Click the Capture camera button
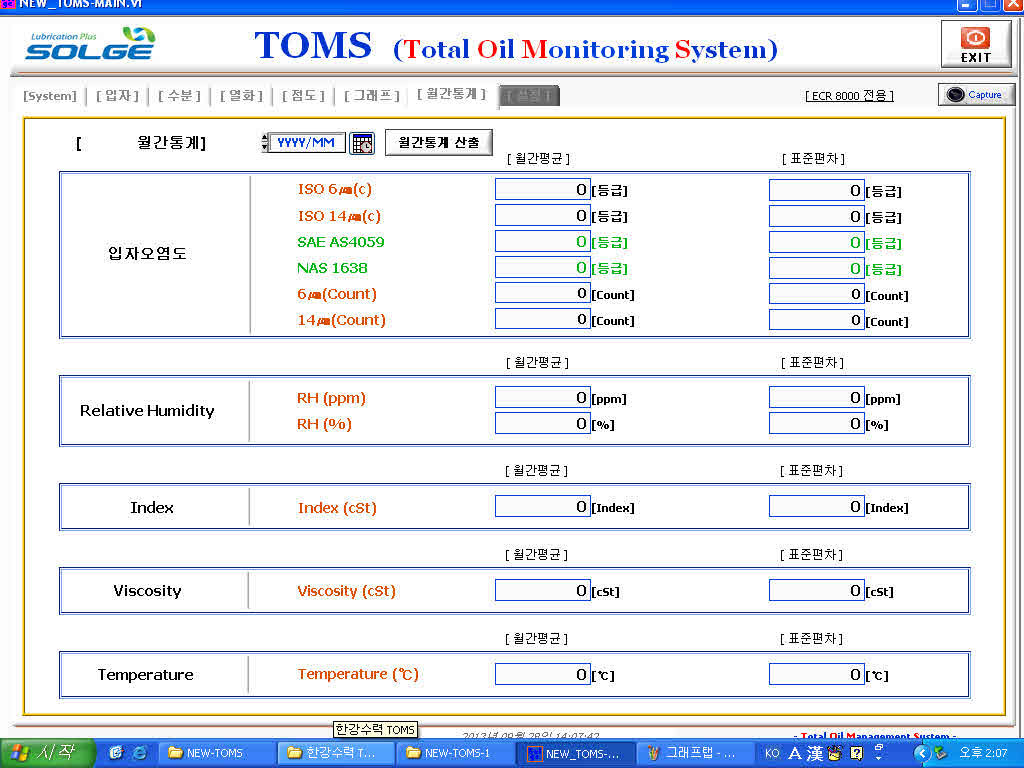 coord(976,95)
